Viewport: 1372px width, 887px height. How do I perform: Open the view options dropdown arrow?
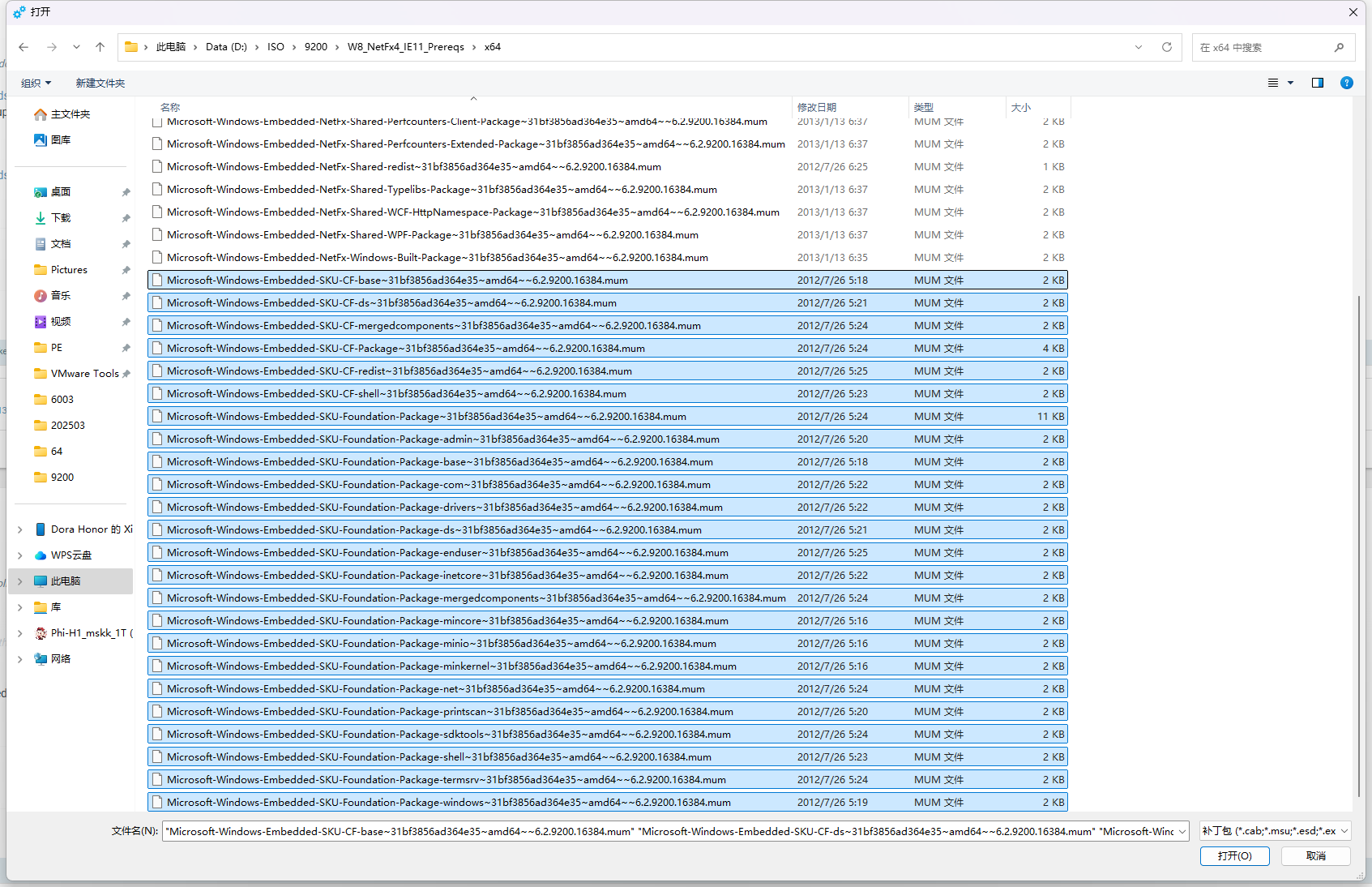click(x=1290, y=83)
